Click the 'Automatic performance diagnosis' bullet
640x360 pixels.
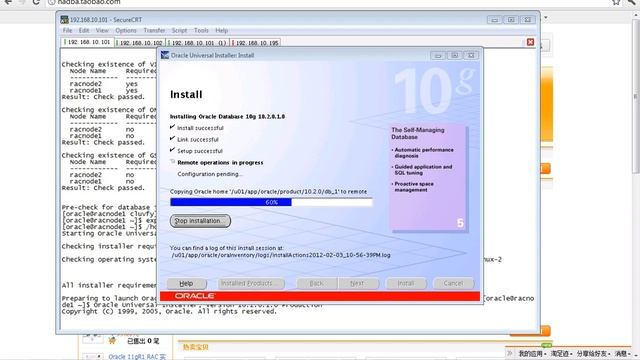pos(424,153)
